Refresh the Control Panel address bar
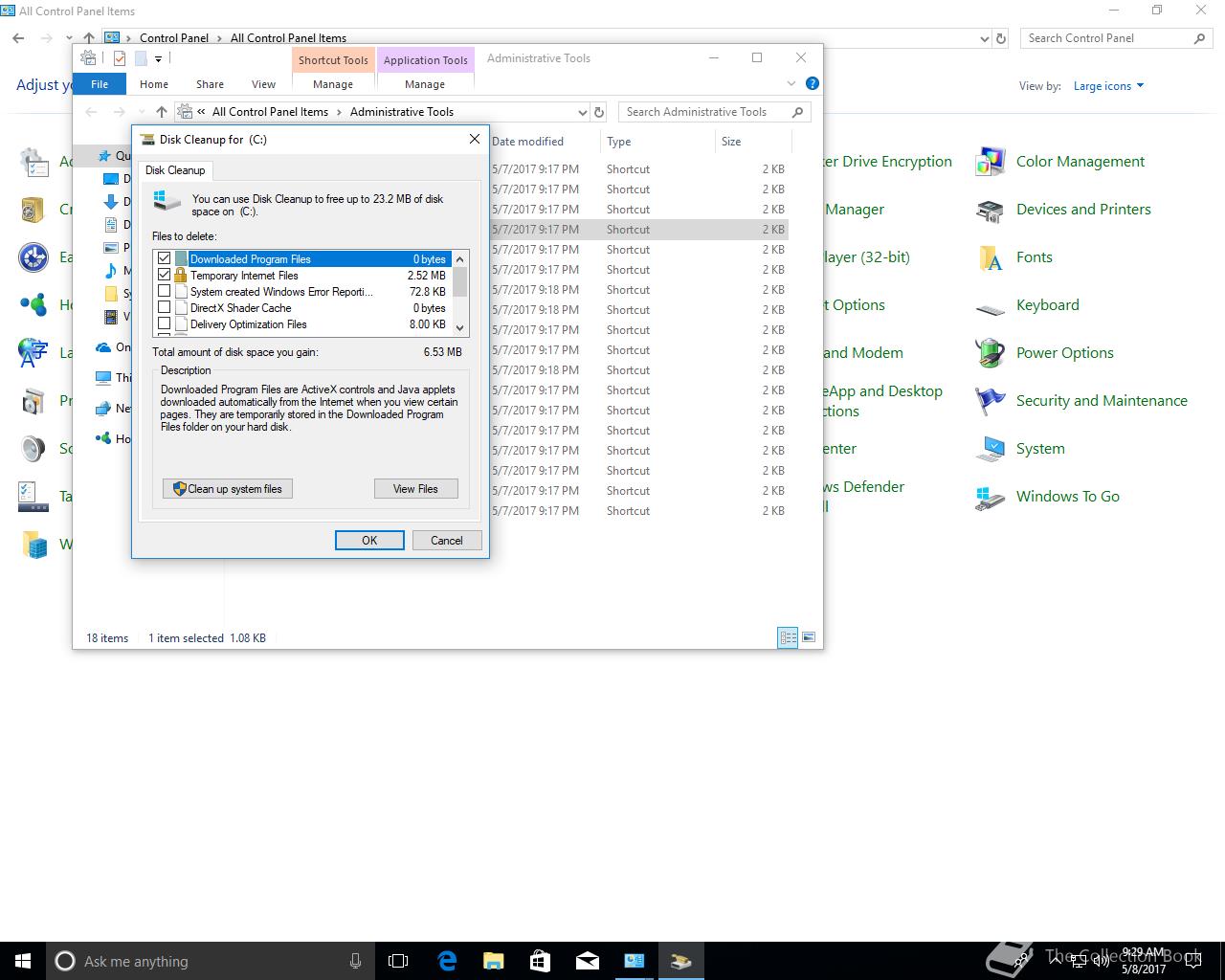 [x=1001, y=38]
